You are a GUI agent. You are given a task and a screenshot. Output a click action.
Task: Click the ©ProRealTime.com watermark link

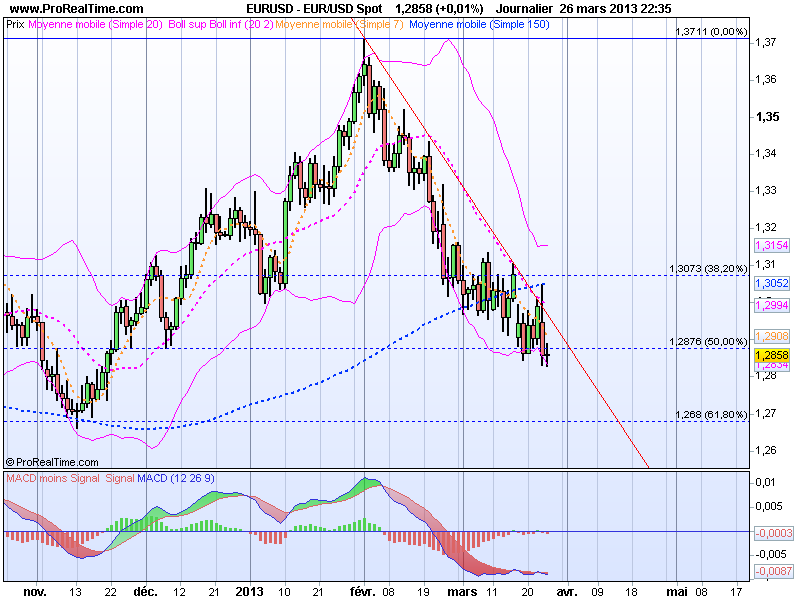[x=50, y=462]
